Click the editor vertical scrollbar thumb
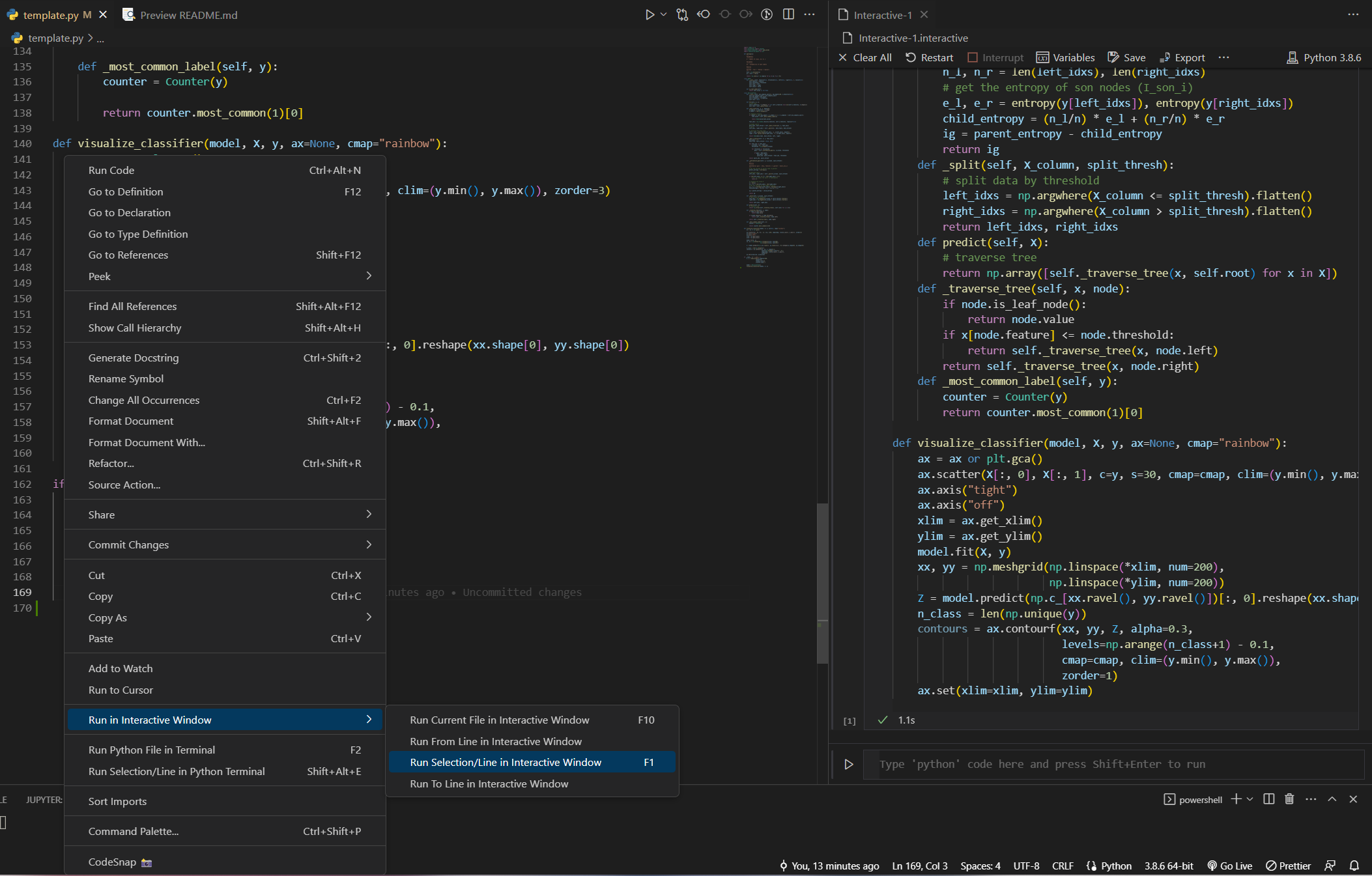The image size is (1372, 876). point(822,583)
